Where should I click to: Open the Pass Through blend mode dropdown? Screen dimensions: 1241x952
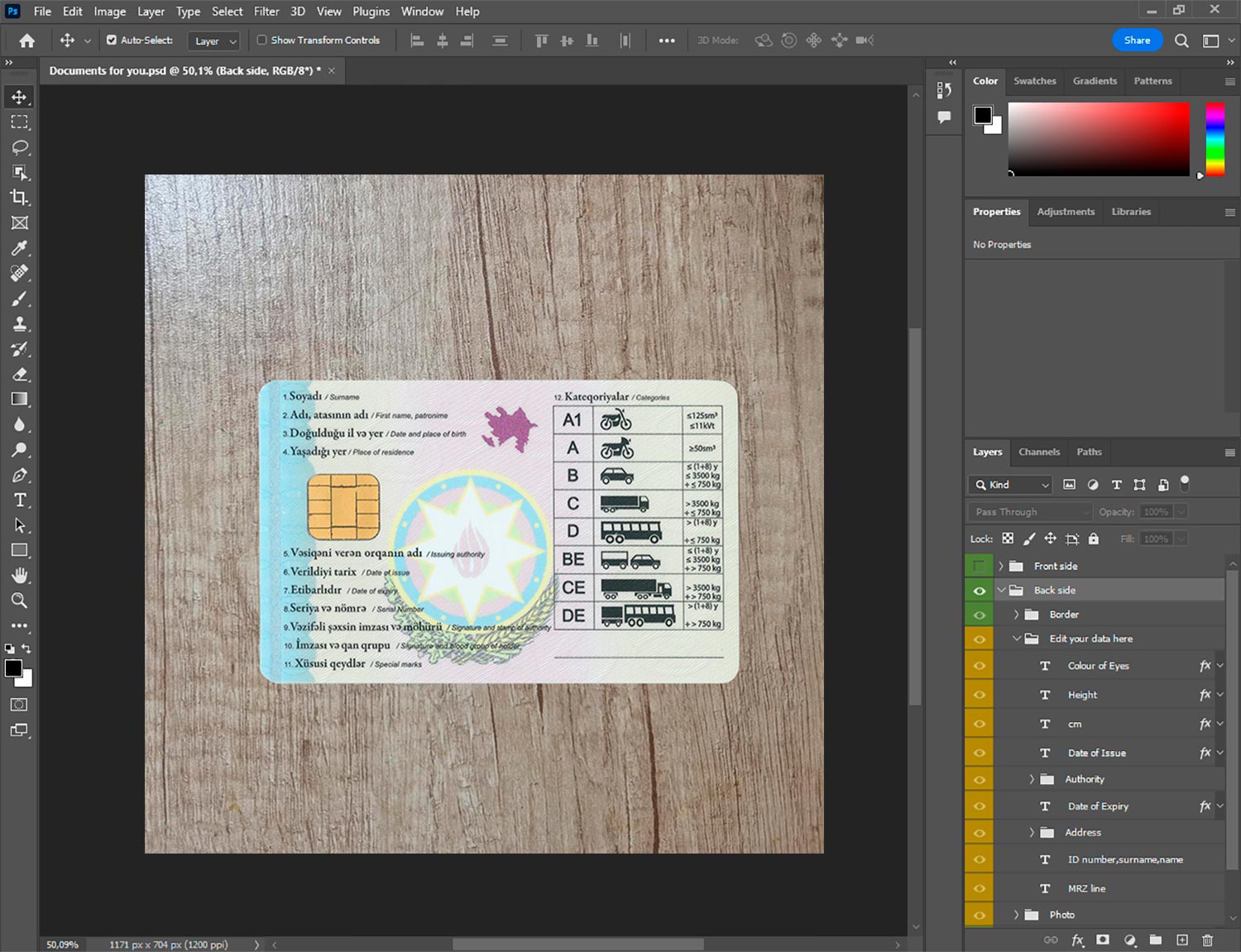[x=1030, y=512]
